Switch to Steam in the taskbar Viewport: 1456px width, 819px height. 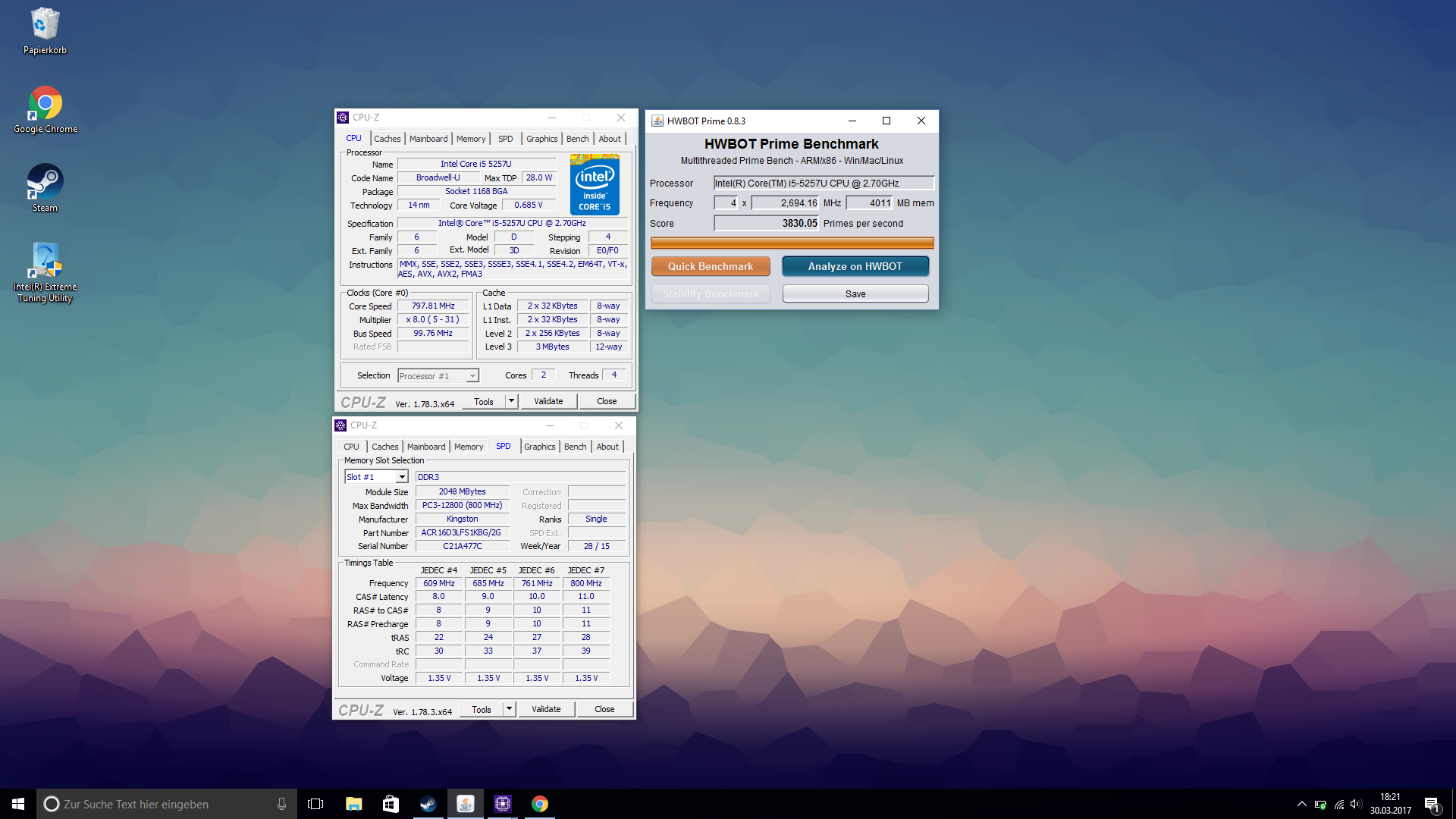coord(428,804)
